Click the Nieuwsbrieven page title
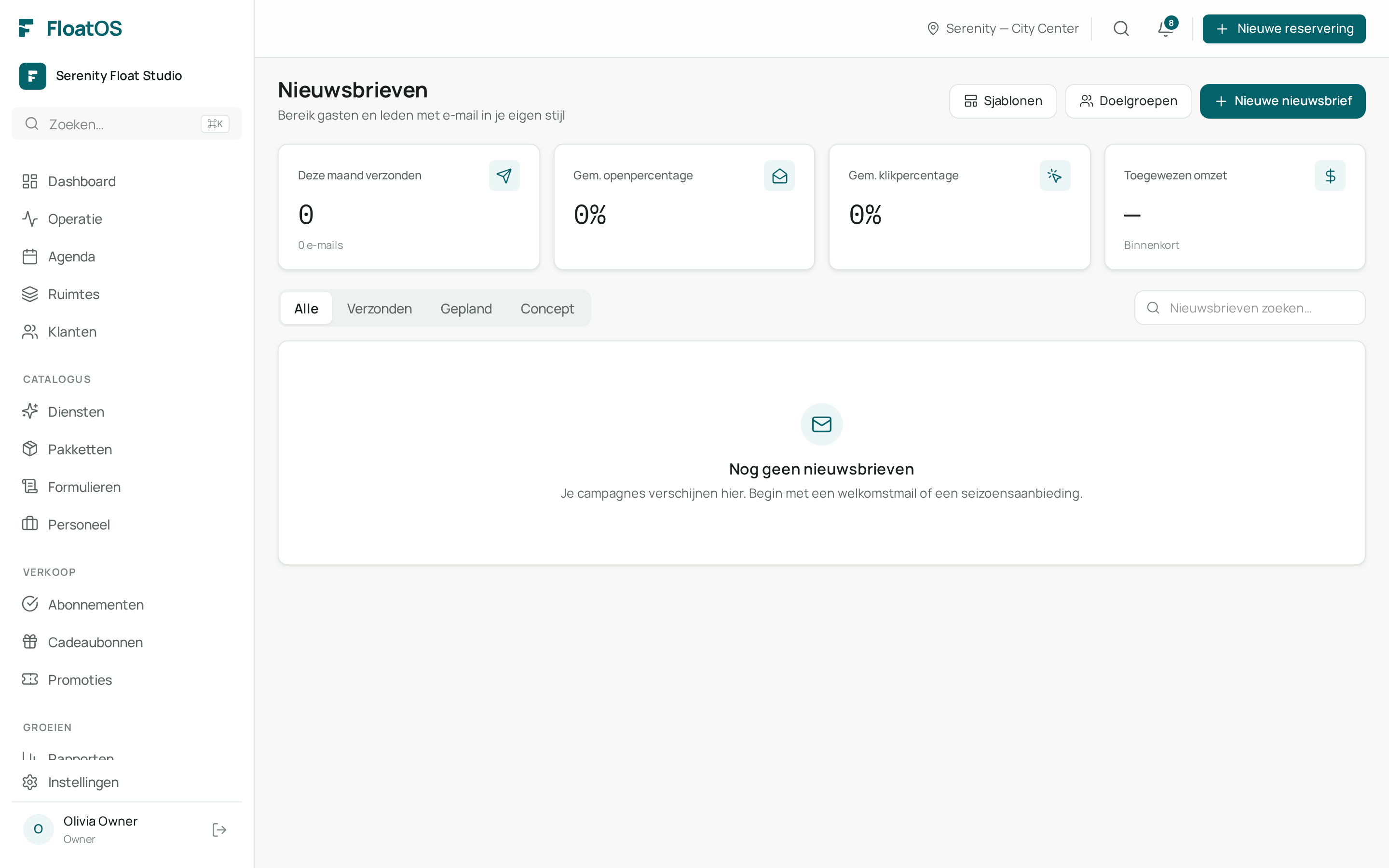Image resolution: width=1389 pixels, height=868 pixels. tap(353, 90)
